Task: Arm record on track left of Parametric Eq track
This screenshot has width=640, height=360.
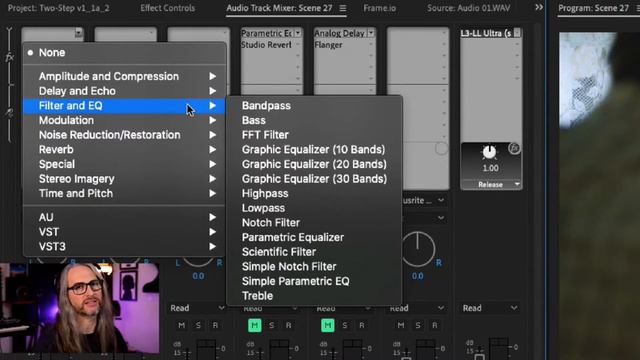Action: 215,325
